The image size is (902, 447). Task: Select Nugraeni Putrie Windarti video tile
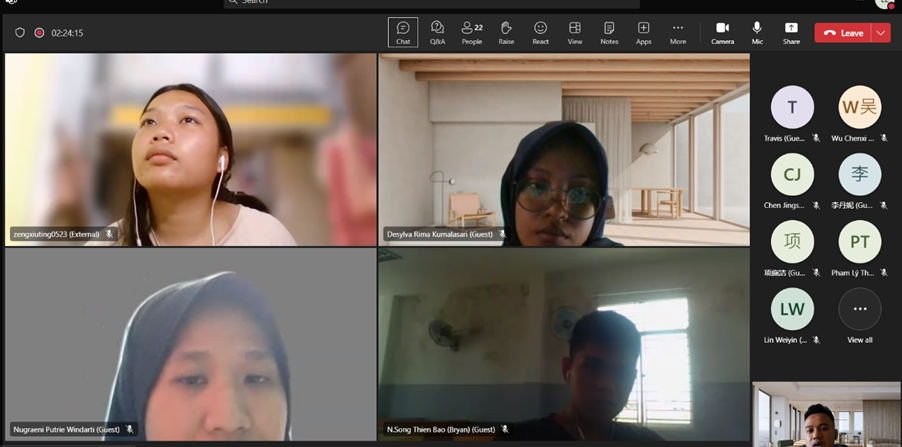click(x=190, y=344)
